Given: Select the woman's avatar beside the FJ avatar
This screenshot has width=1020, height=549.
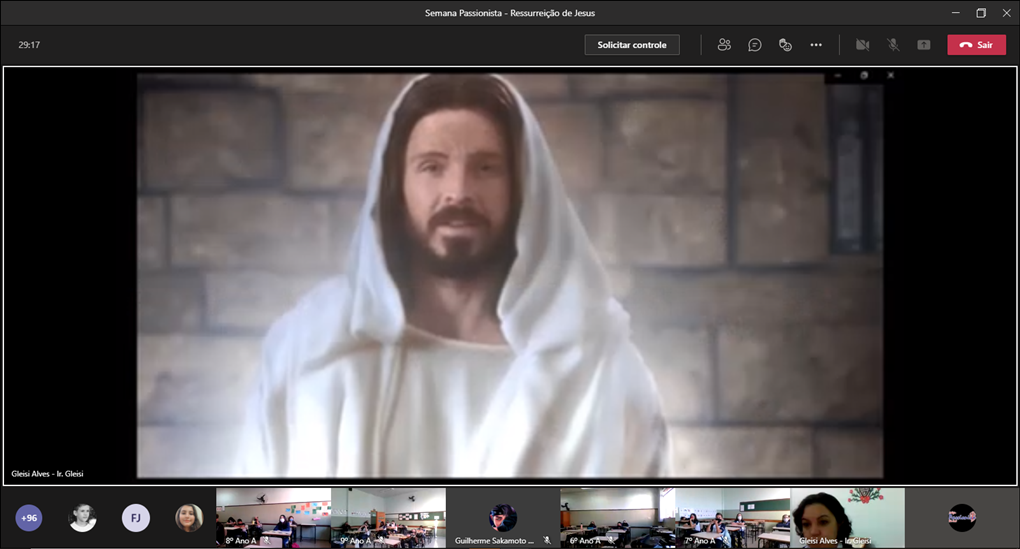Looking at the screenshot, I should 189,518.
